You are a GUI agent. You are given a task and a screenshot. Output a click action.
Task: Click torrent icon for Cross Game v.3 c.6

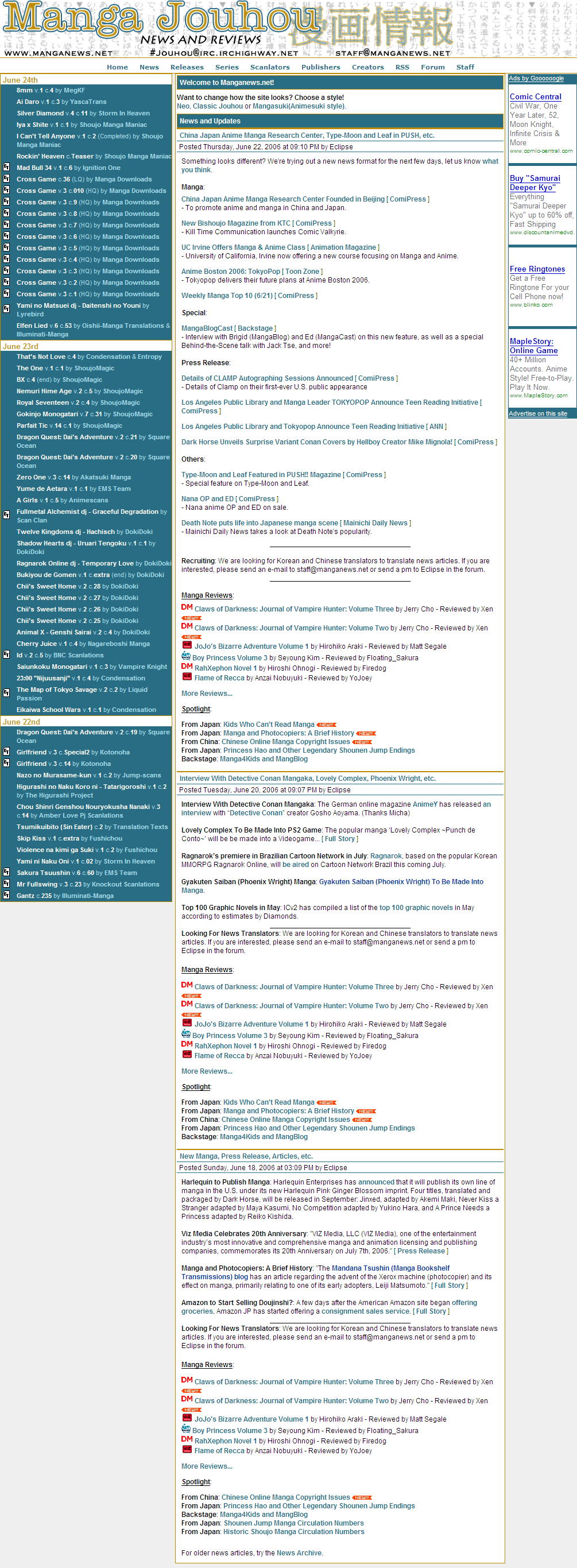click(6, 237)
